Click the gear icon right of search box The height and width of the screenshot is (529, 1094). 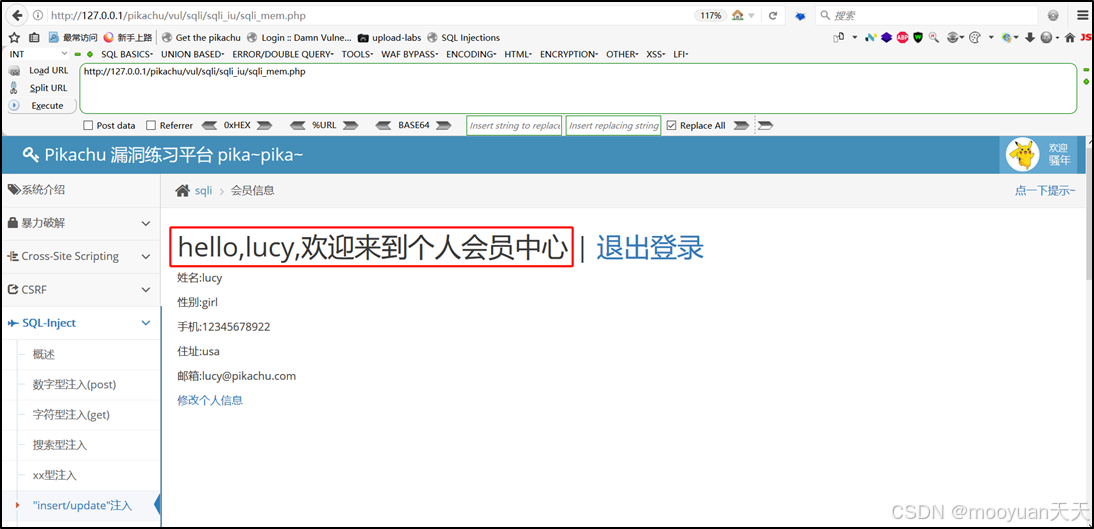1053,15
